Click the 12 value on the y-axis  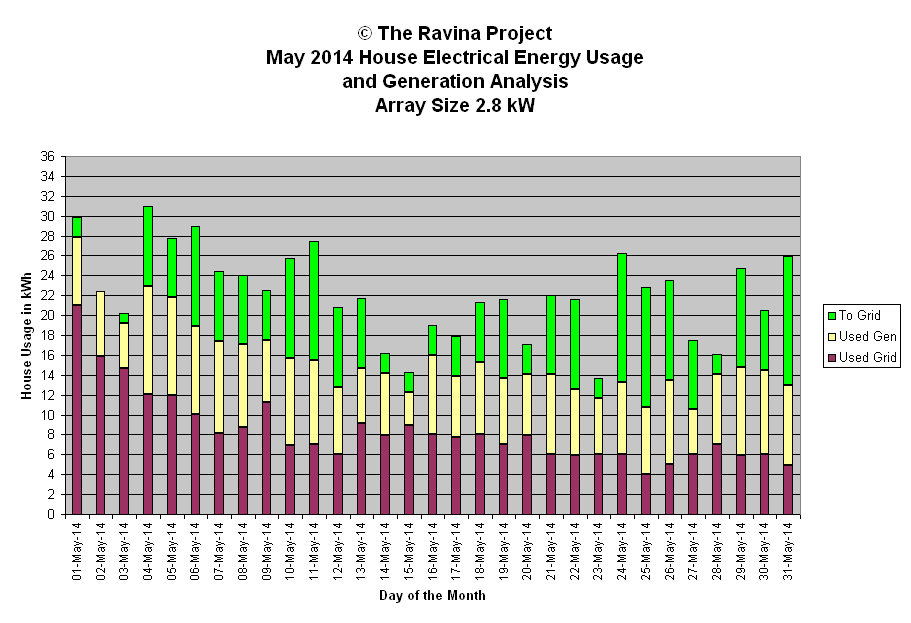[x=48, y=395]
